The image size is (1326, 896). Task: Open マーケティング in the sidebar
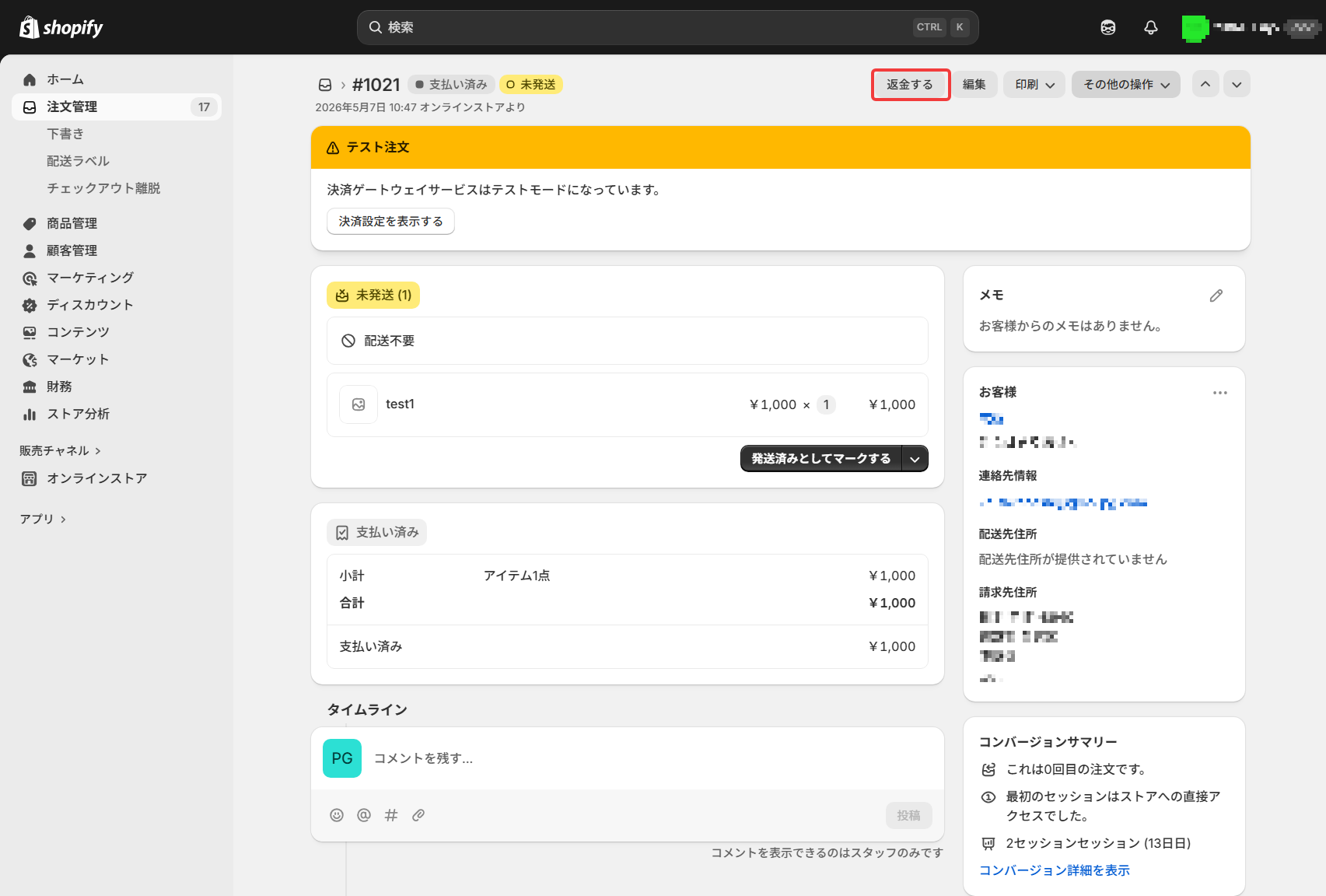point(90,278)
